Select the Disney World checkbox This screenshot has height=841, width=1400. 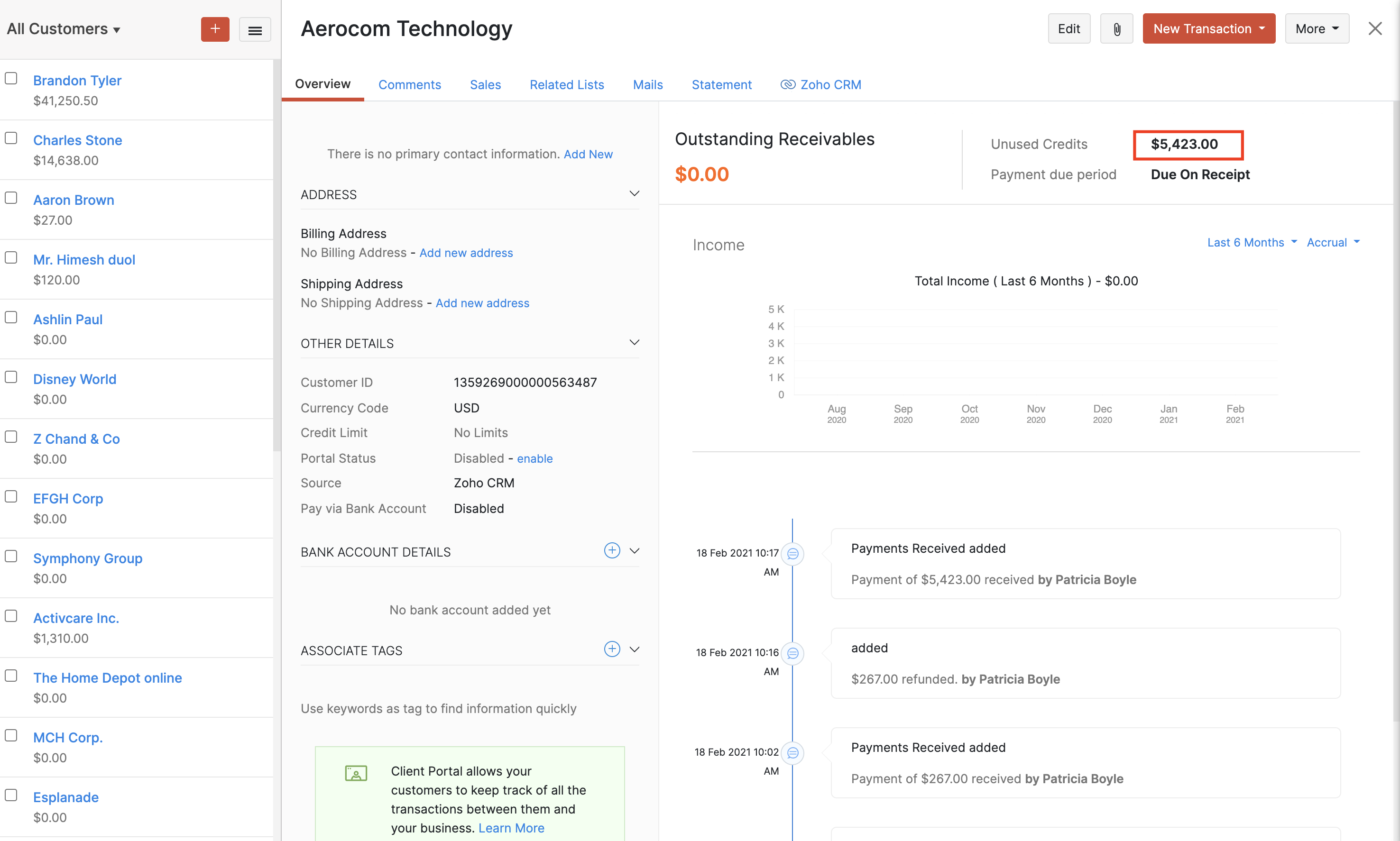[x=11, y=377]
